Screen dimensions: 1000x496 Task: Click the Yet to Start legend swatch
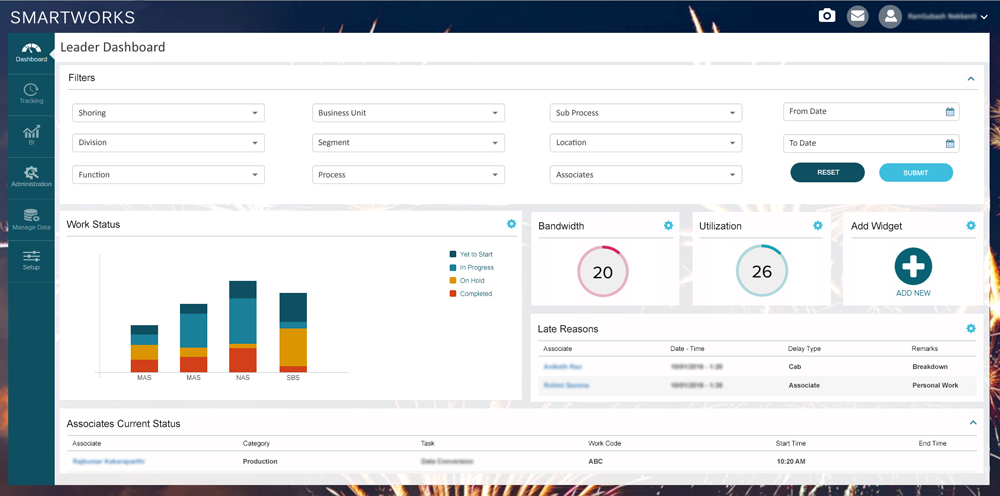click(x=453, y=255)
